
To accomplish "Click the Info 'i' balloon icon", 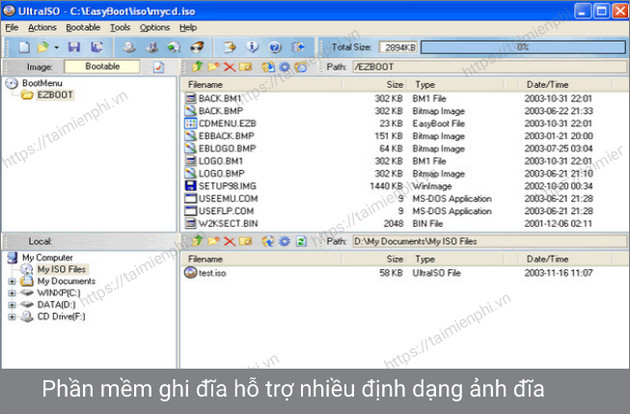I will pos(252,47).
